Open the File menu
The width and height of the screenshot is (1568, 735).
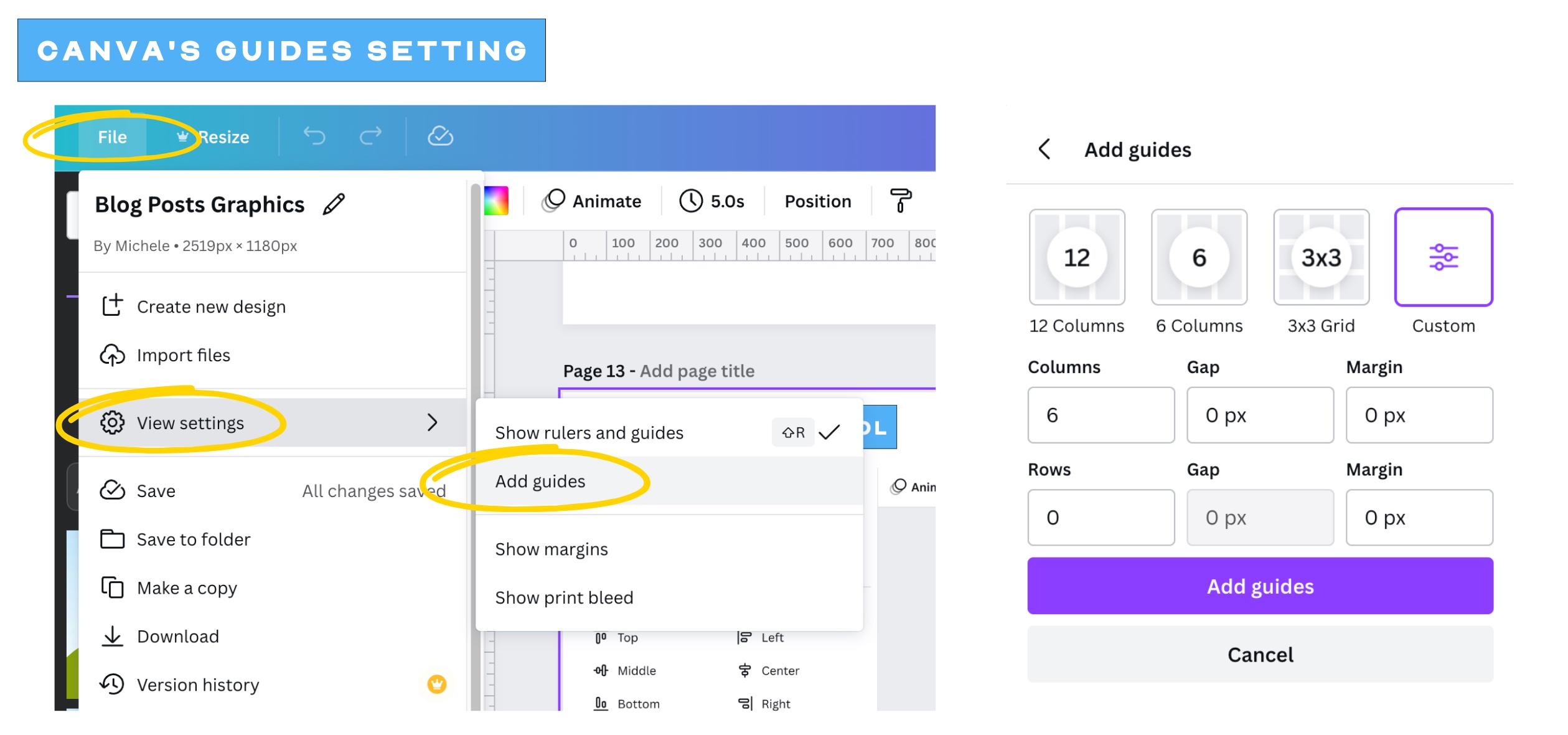click(112, 137)
